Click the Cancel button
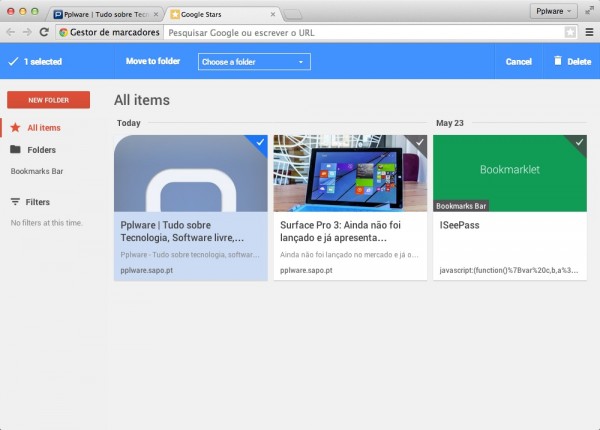Screen dimensions: 600x430 point(518,62)
